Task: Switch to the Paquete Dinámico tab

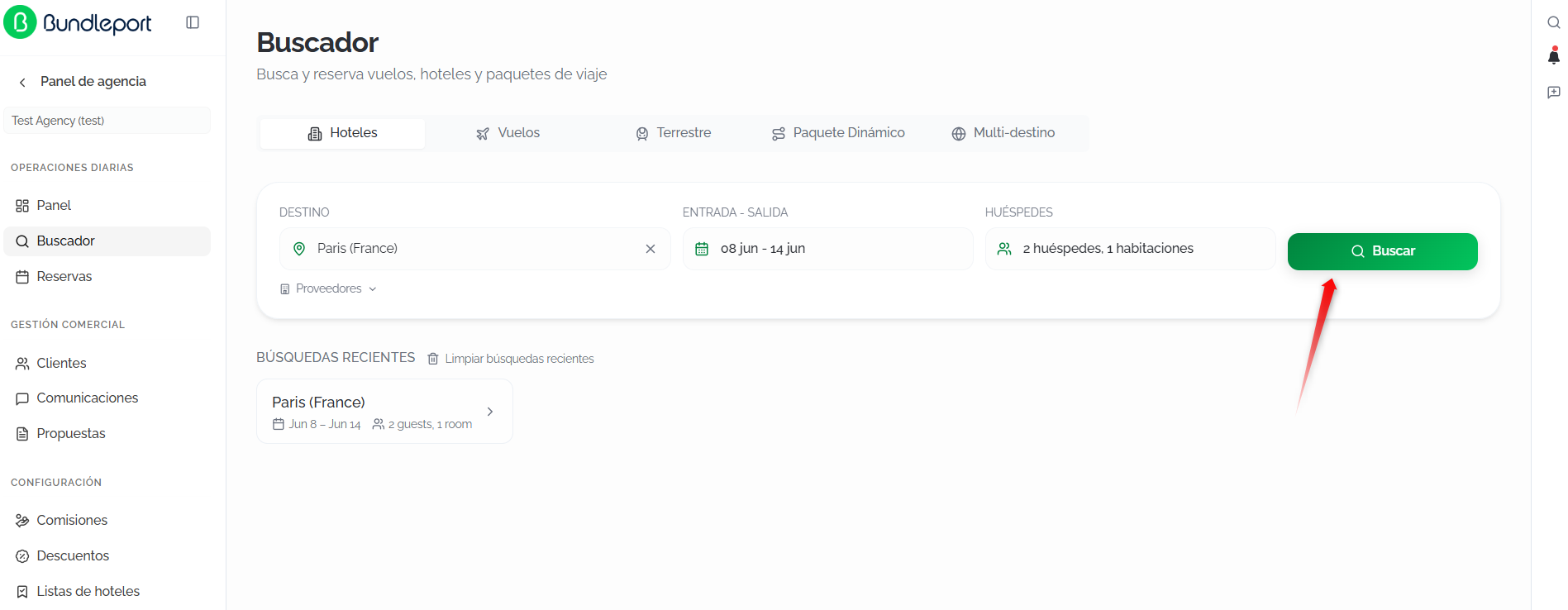Action: point(838,133)
